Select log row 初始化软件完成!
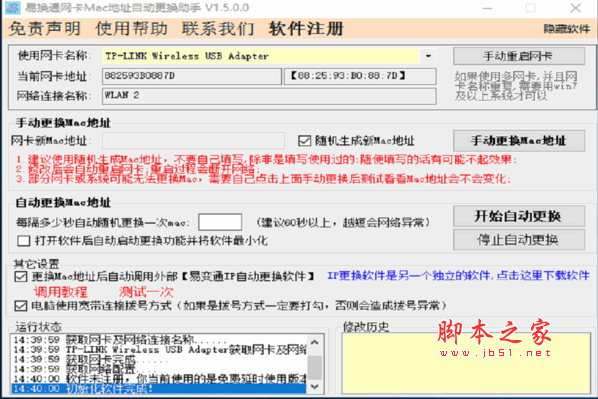Image resolution: width=598 pixels, height=399 pixels. (x=159, y=388)
